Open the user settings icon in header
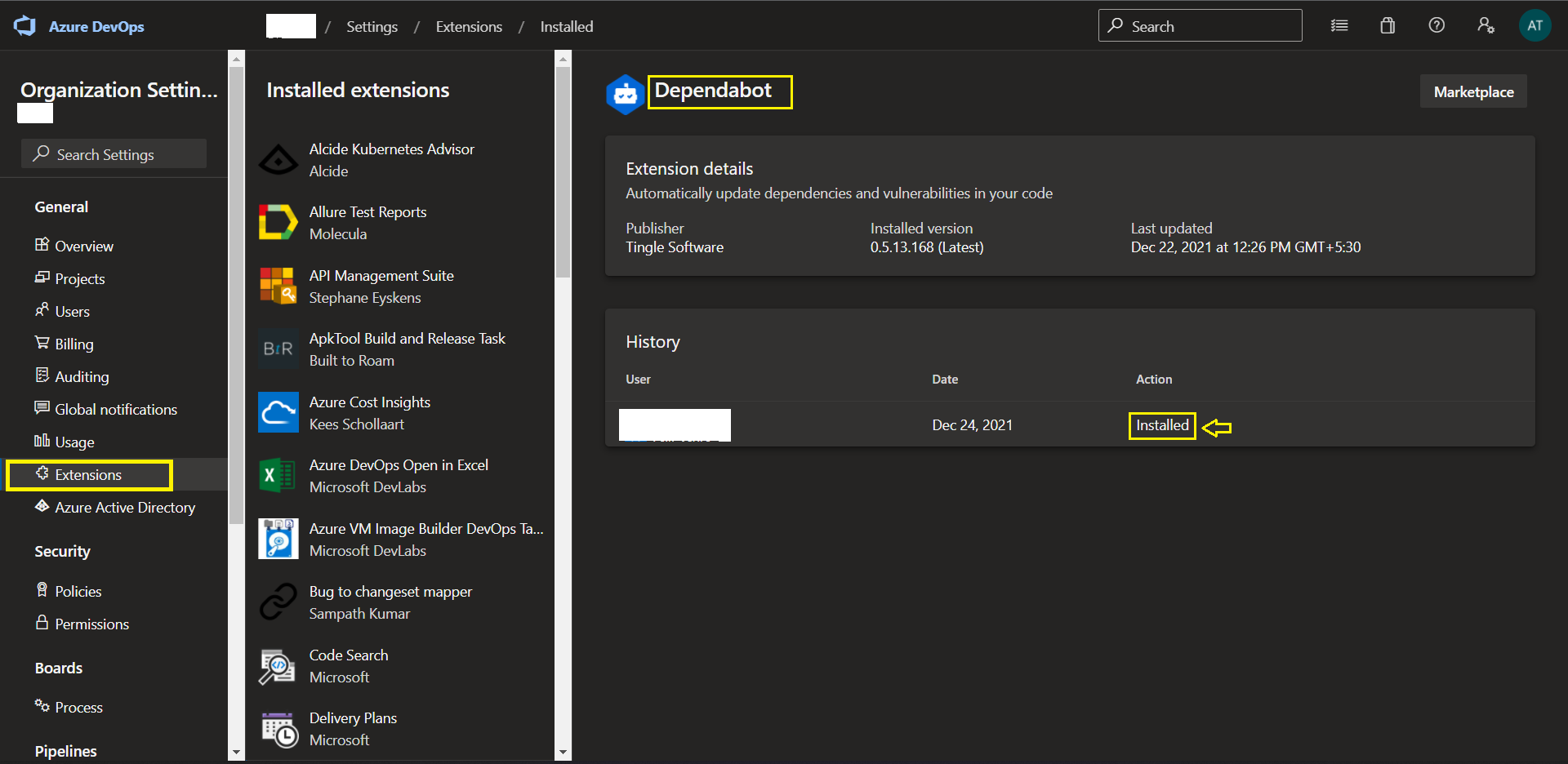This screenshot has height=764, width=1568. click(1486, 26)
